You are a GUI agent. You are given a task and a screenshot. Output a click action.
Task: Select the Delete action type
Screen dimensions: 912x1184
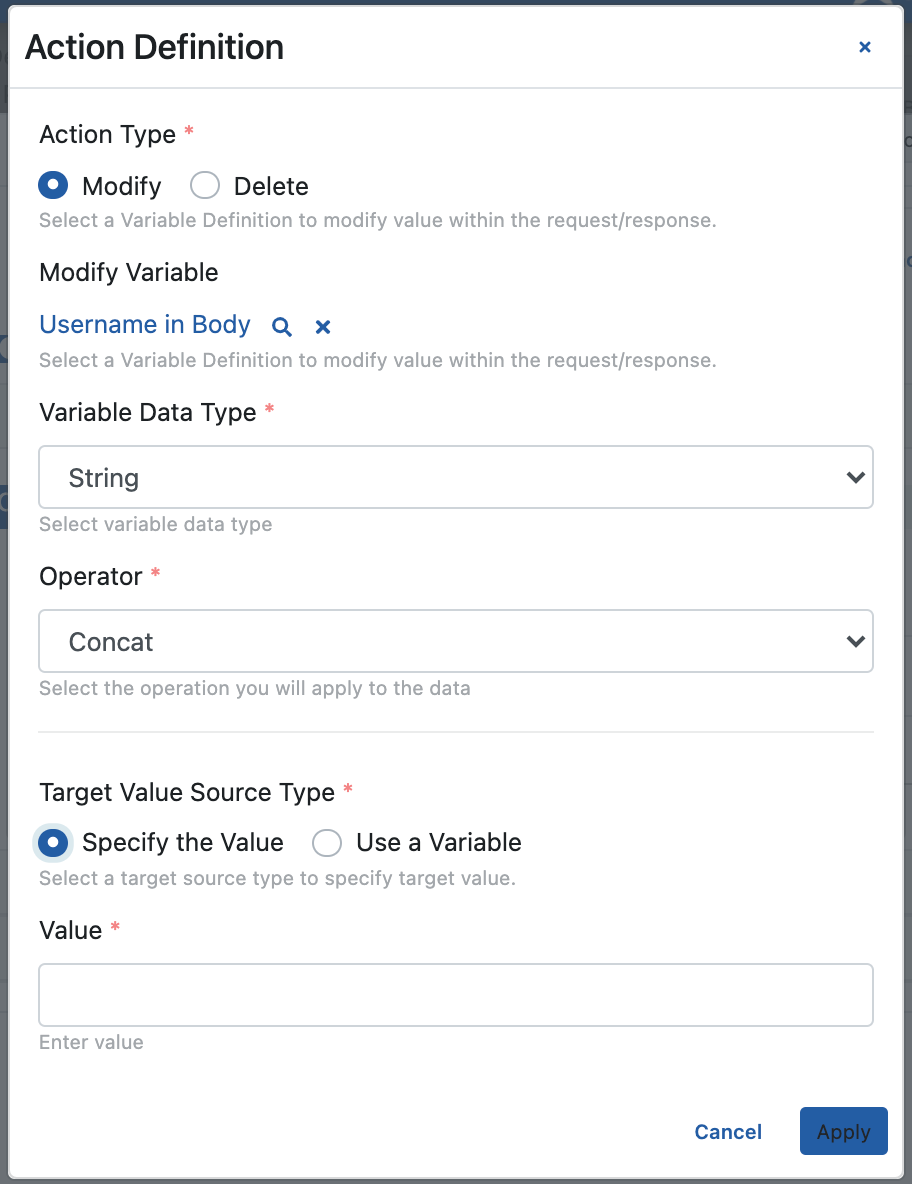pyautogui.click(x=205, y=186)
